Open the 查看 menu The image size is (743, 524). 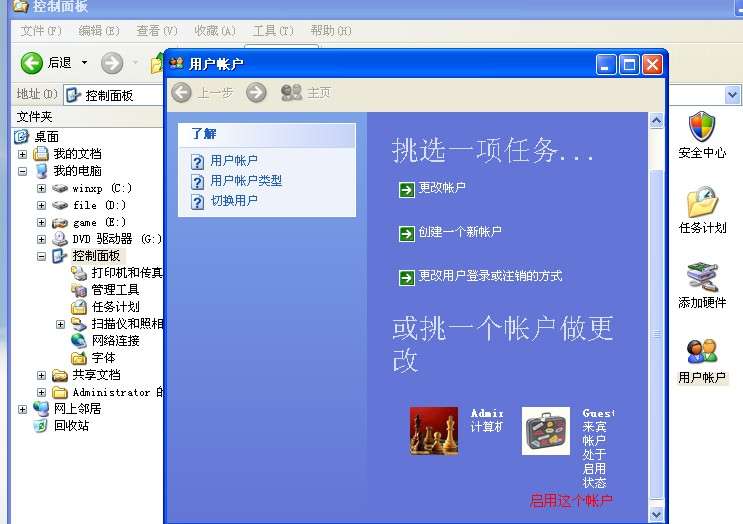[157, 31]
